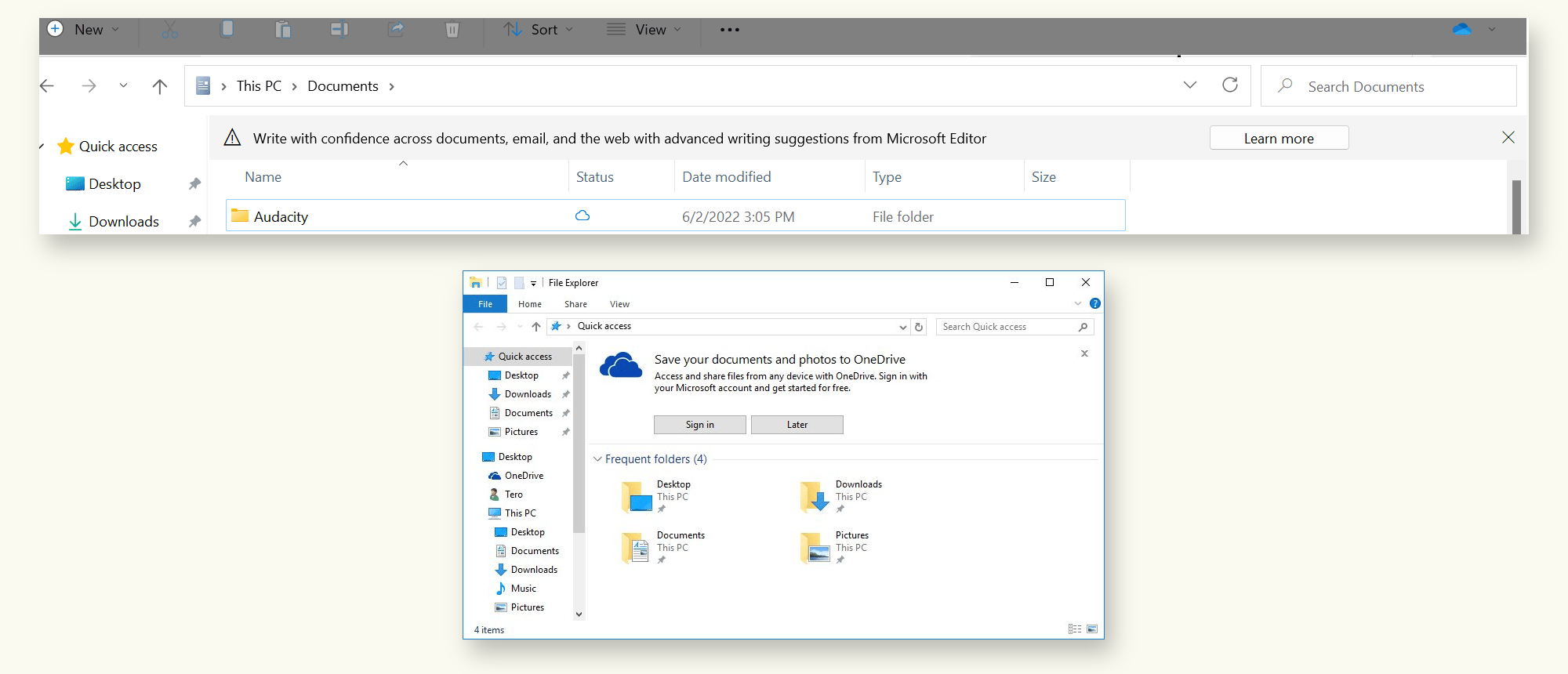The height and width of the screenshot is (674, 1568).
Task: Click the blue Help question mark icon
Action: click(1095, 303)
